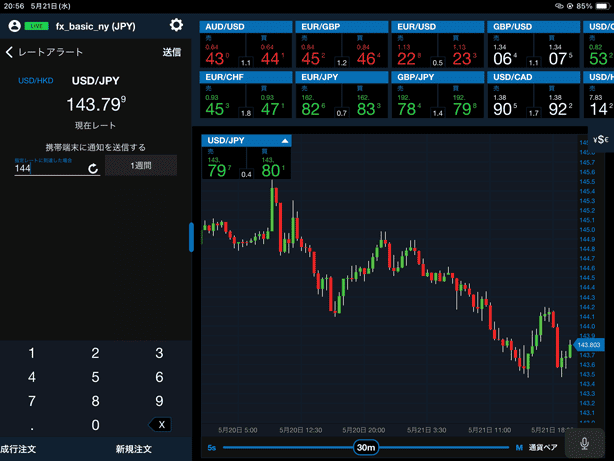Open GBP/USD rate tile header
Viewport: 614px width, 461px height.
(x=534, y=27)
